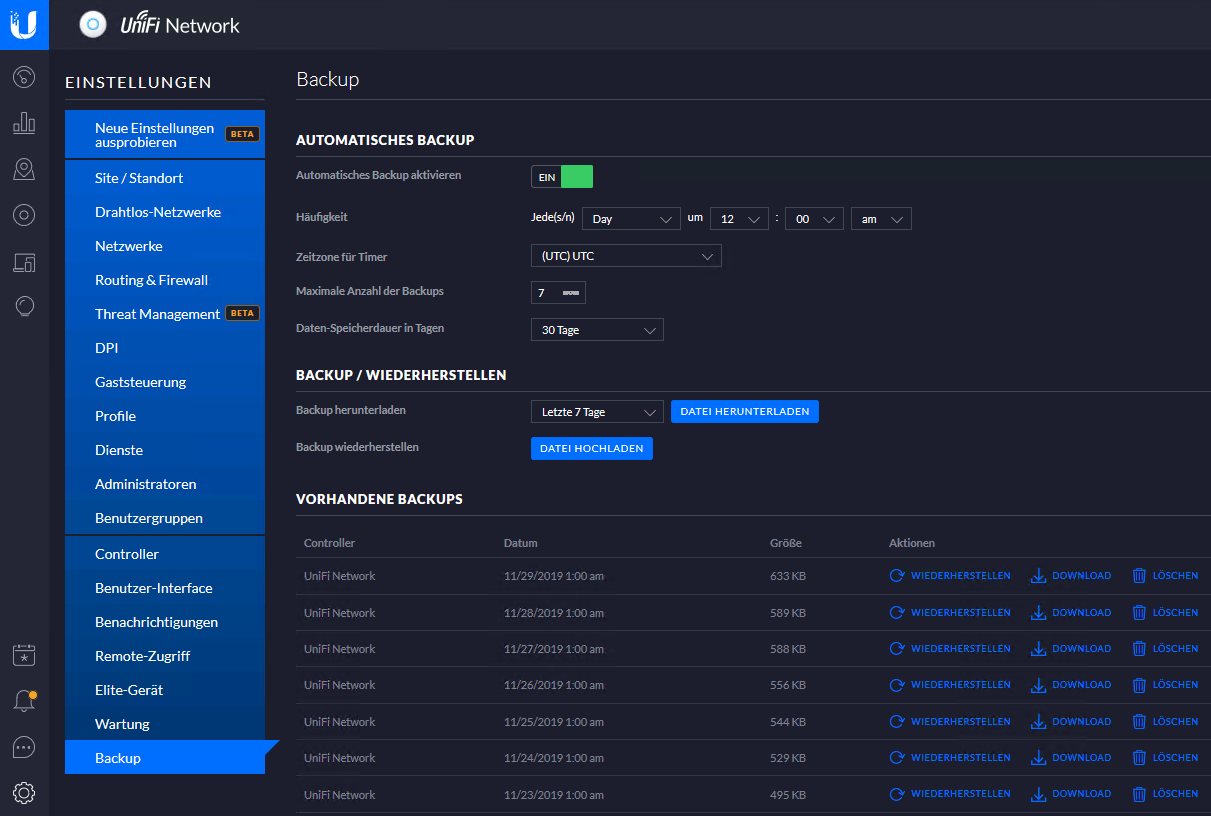
Task: Open the Clients icon in sidebar
Action: pyautogui.click(x=24, y=262)
